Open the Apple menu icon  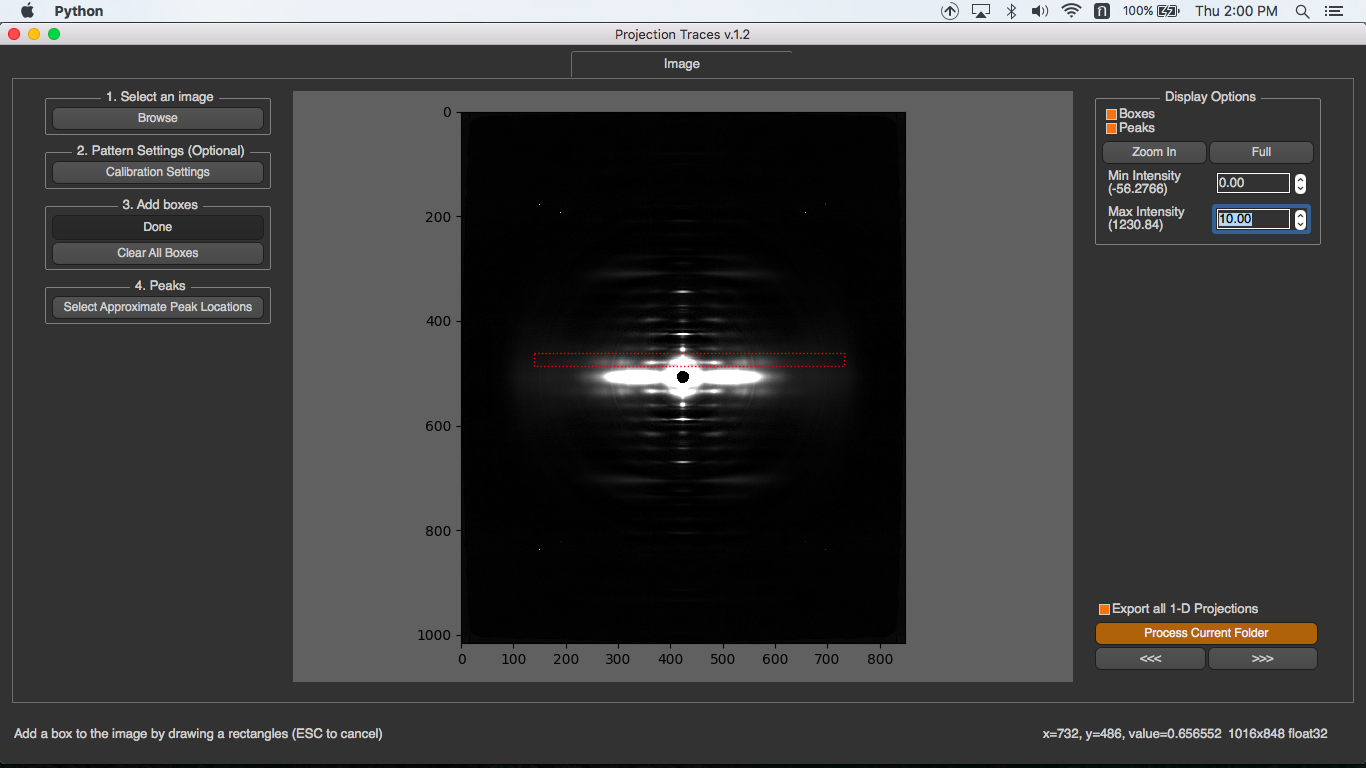point(27,11)
